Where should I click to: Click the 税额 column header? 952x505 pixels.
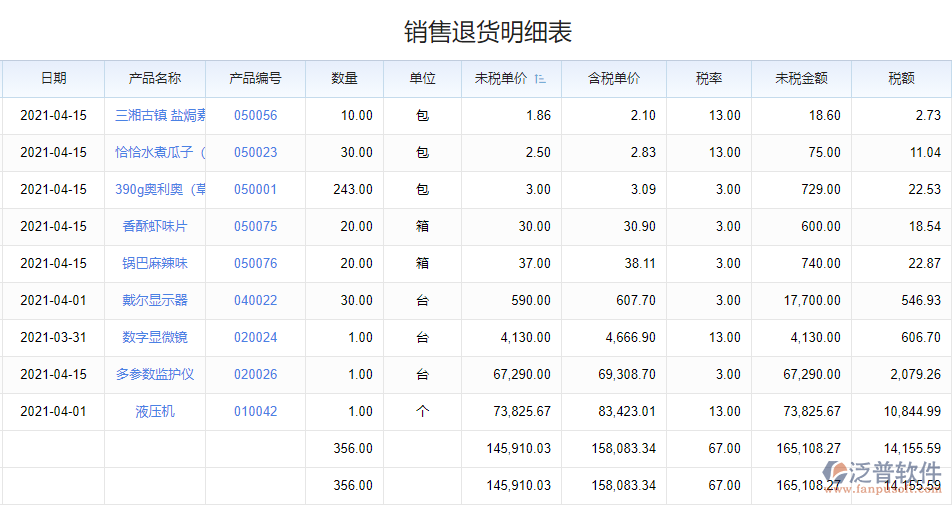tap(901, 79)
